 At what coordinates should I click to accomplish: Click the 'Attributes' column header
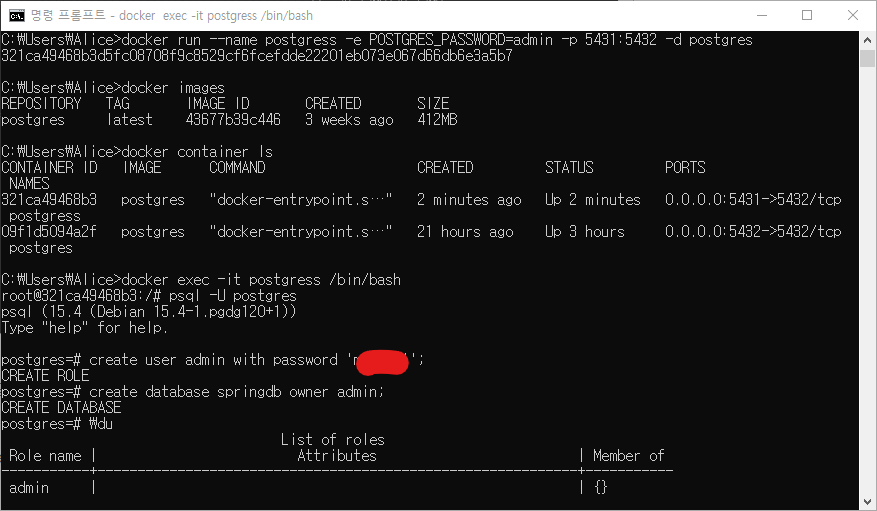pos(337,456)
